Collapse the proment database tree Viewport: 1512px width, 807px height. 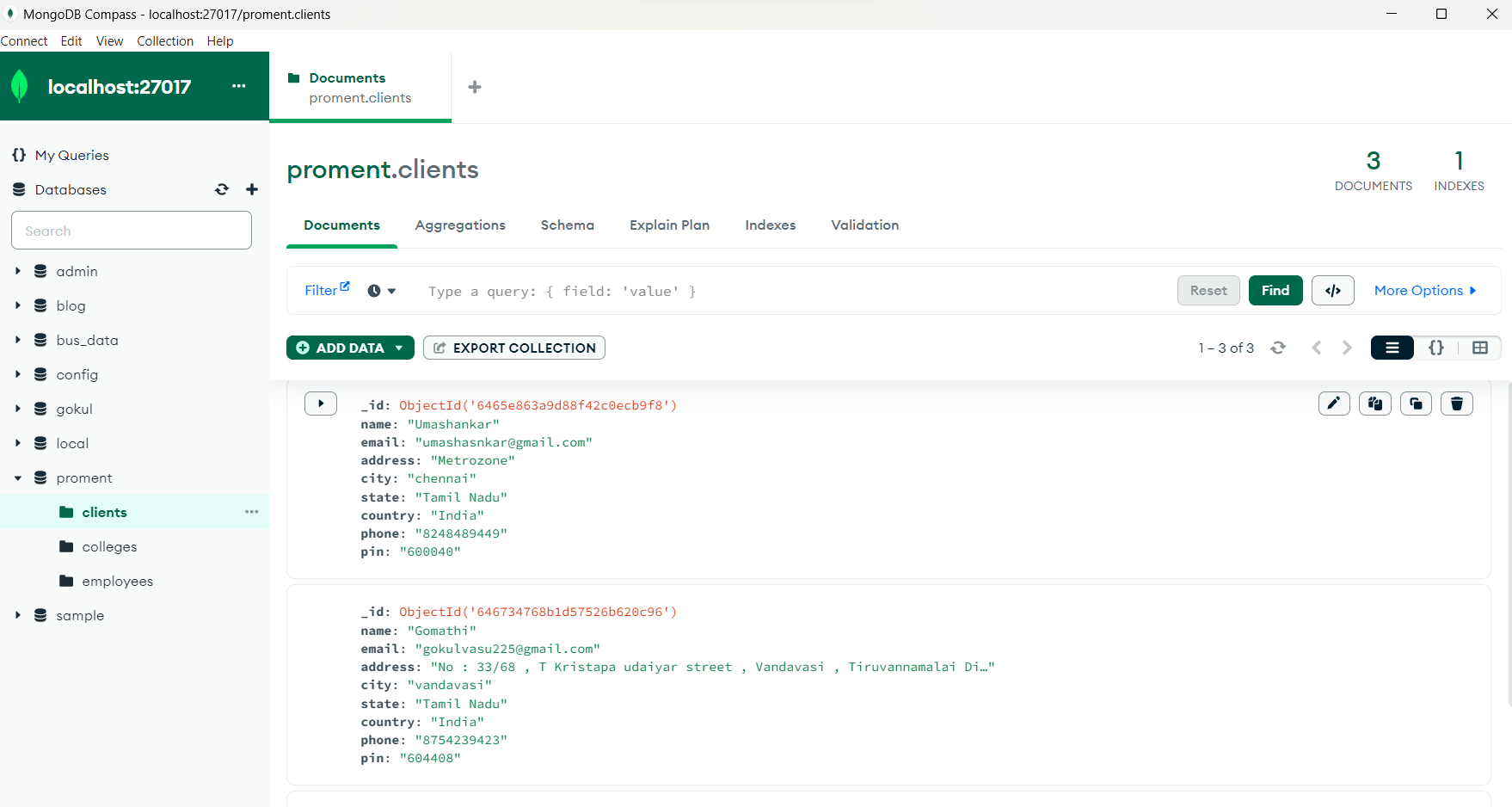coord(17,477)
